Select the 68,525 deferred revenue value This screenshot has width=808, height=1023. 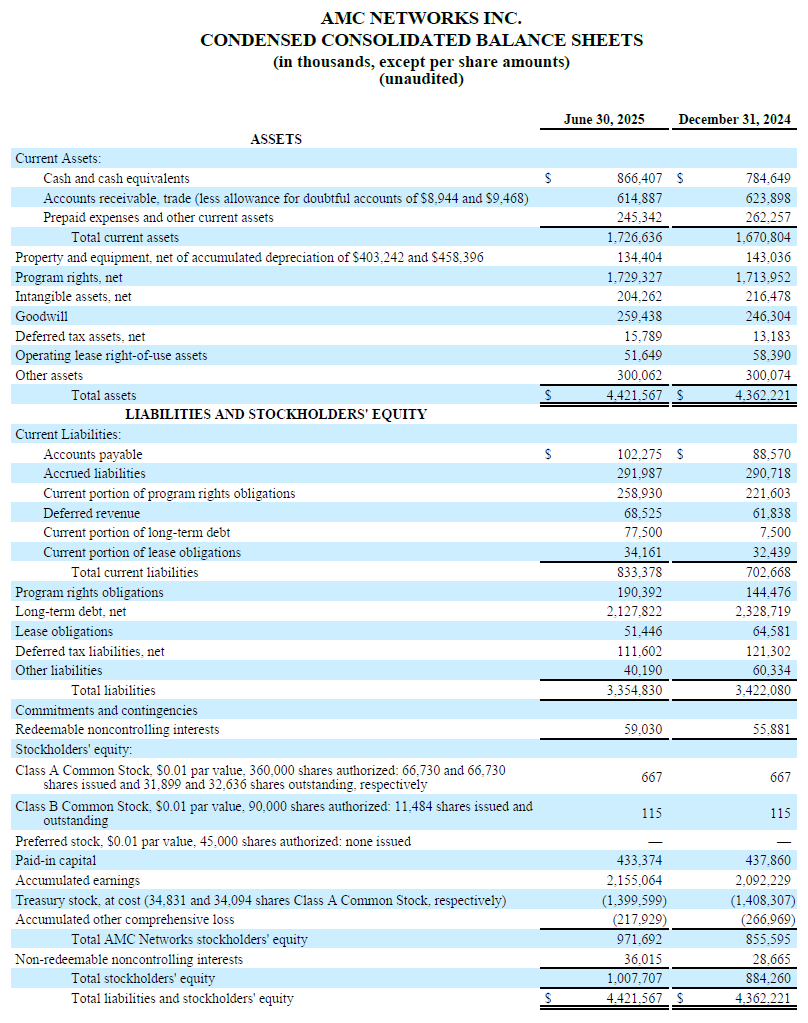[x=643, y=513]
